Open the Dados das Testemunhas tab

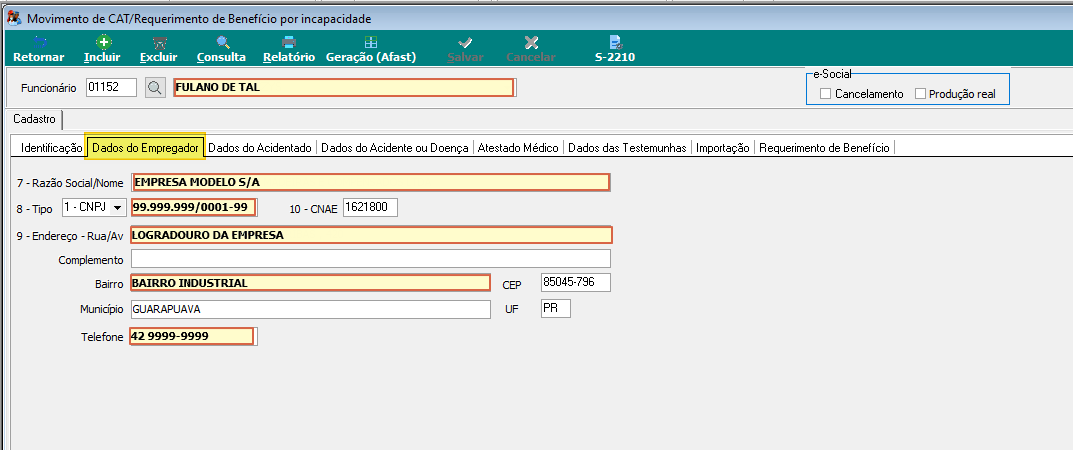coord(627,148)
